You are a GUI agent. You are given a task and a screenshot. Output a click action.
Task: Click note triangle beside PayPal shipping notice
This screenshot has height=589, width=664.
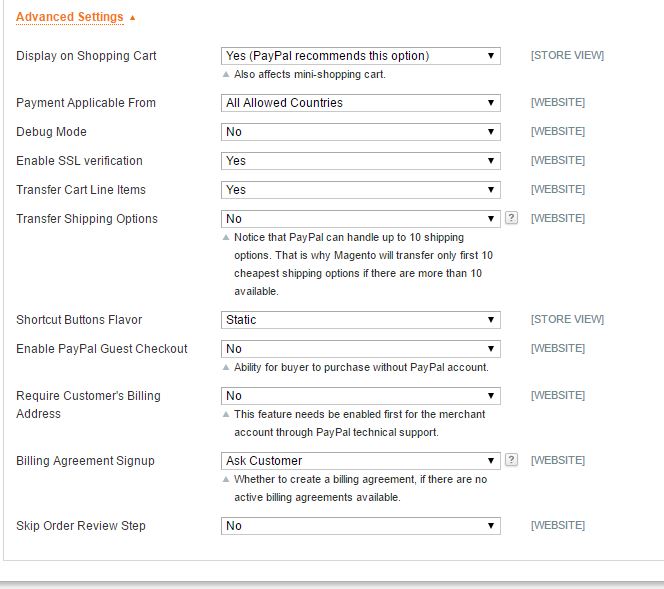click(226, 238)
